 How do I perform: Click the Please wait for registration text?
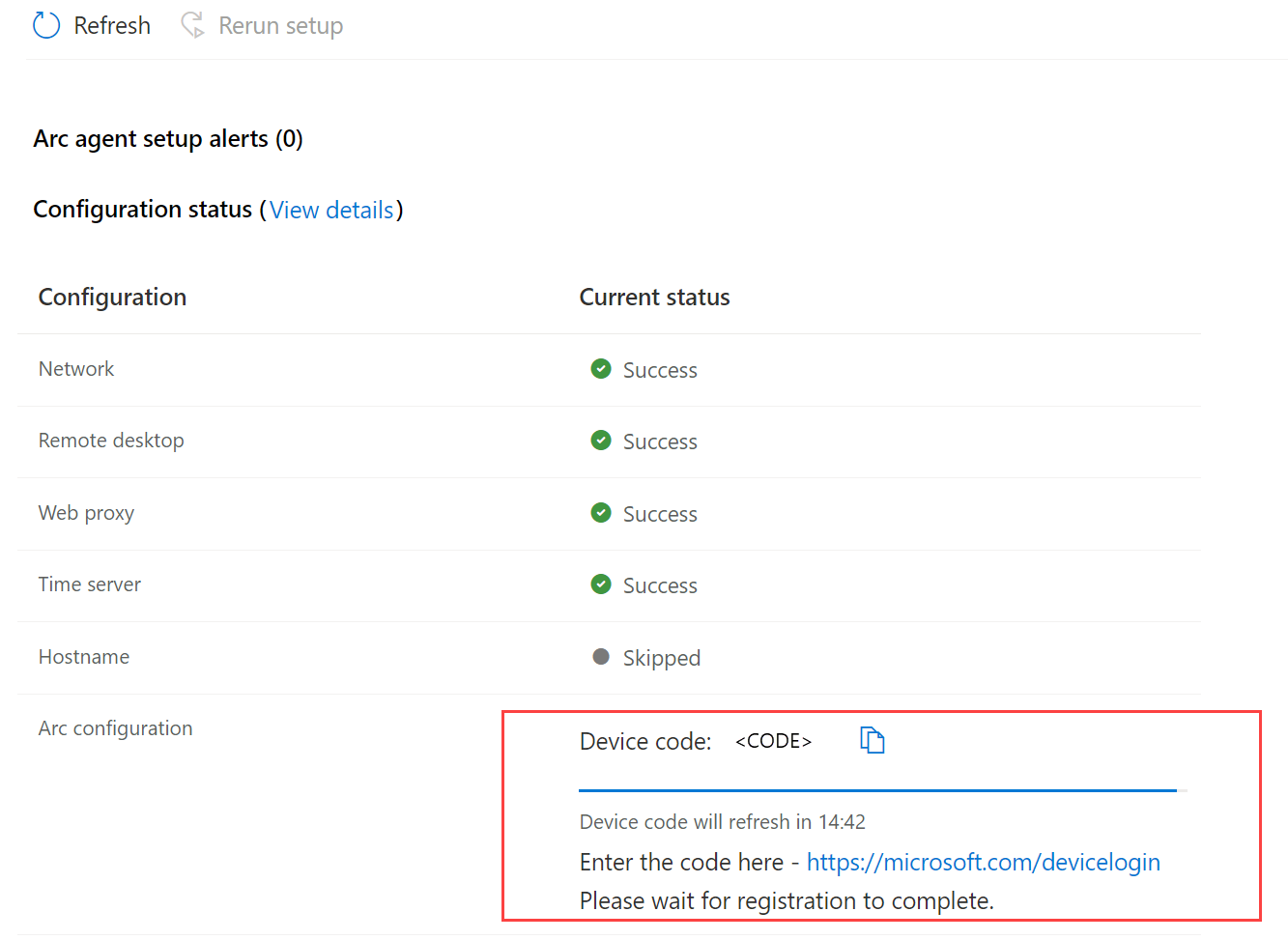(x=787, y=900)
